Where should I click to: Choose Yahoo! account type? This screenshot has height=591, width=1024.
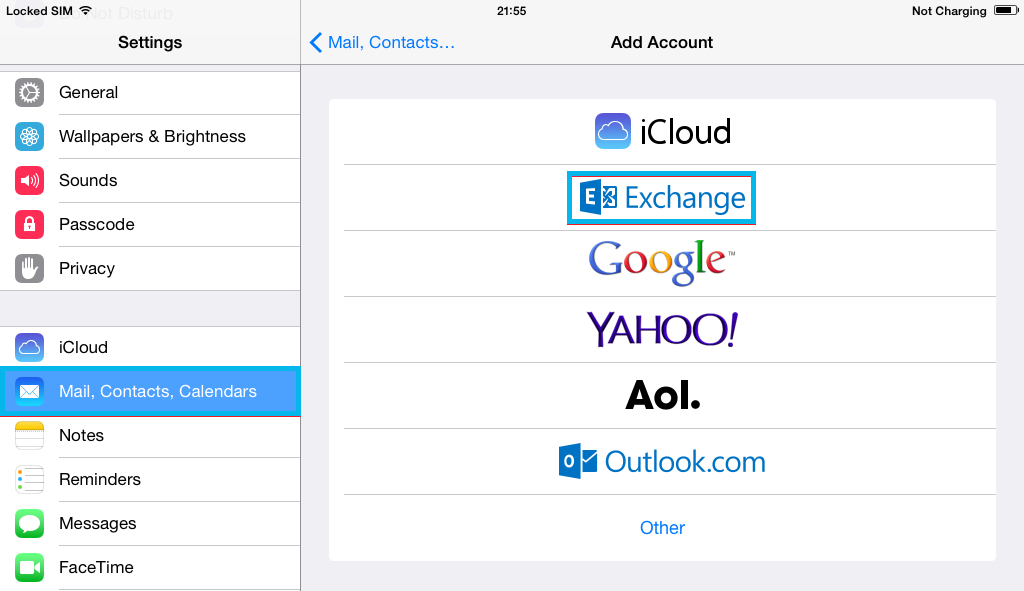pyautogui.click(x=662, y=329)
